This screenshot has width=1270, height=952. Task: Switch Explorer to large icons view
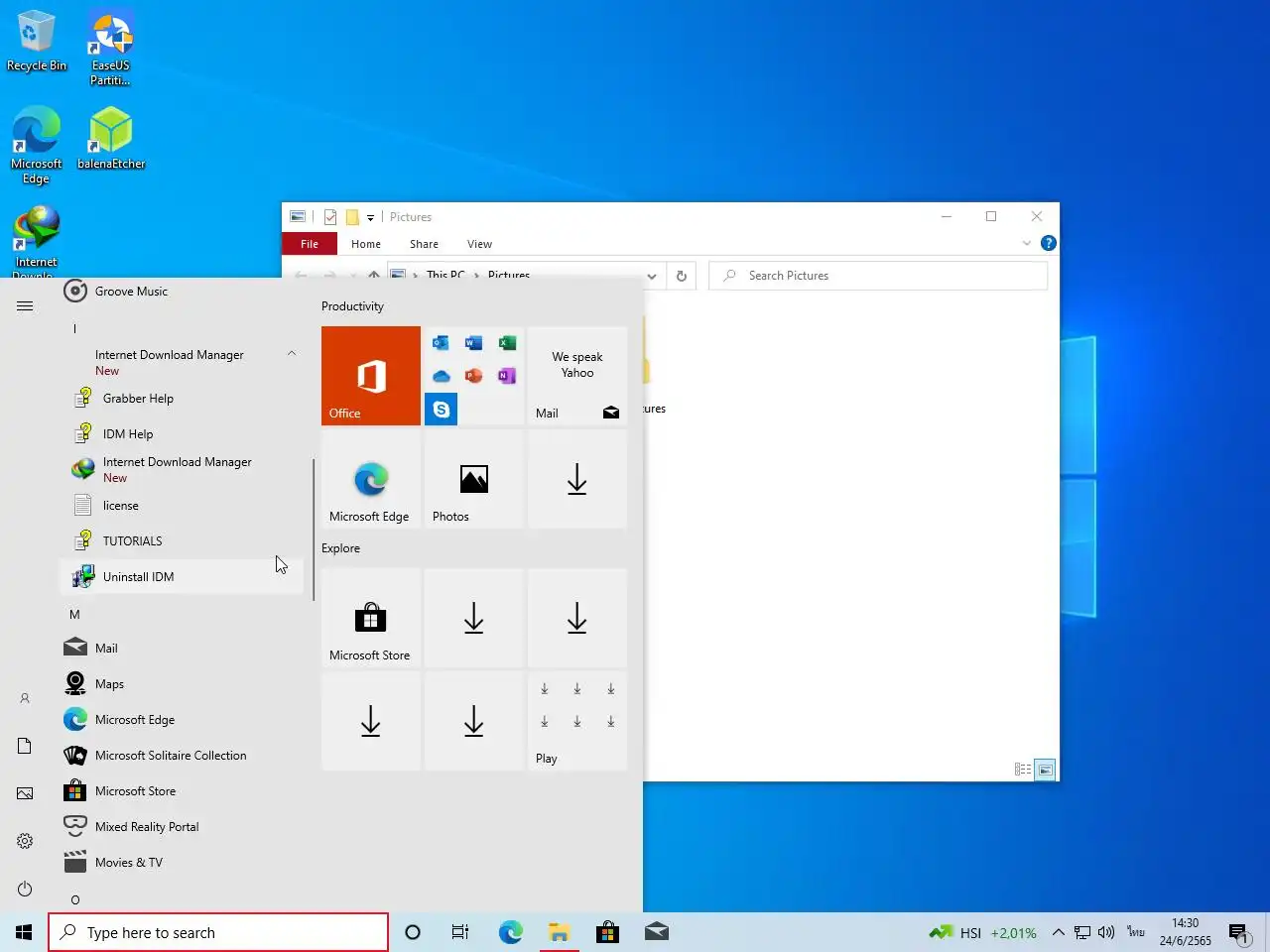1045,770
